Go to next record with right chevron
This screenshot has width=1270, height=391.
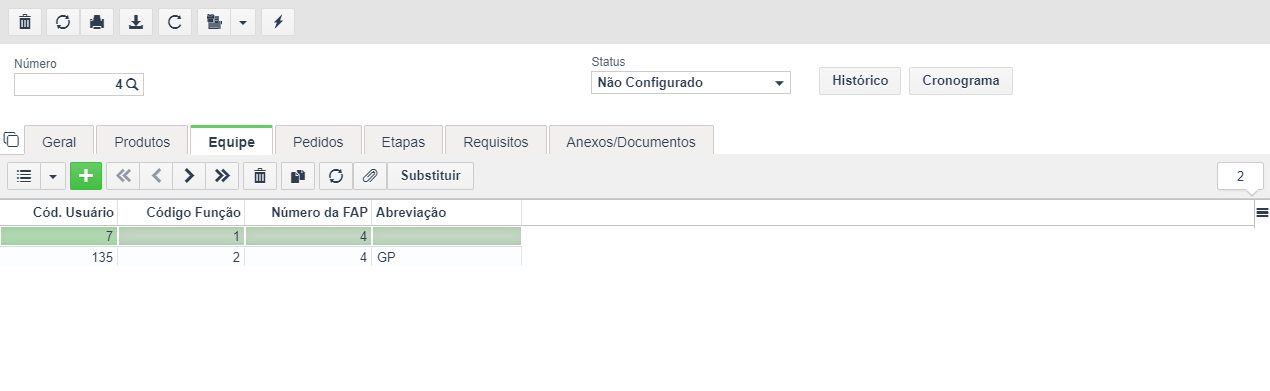coord(189,176)
